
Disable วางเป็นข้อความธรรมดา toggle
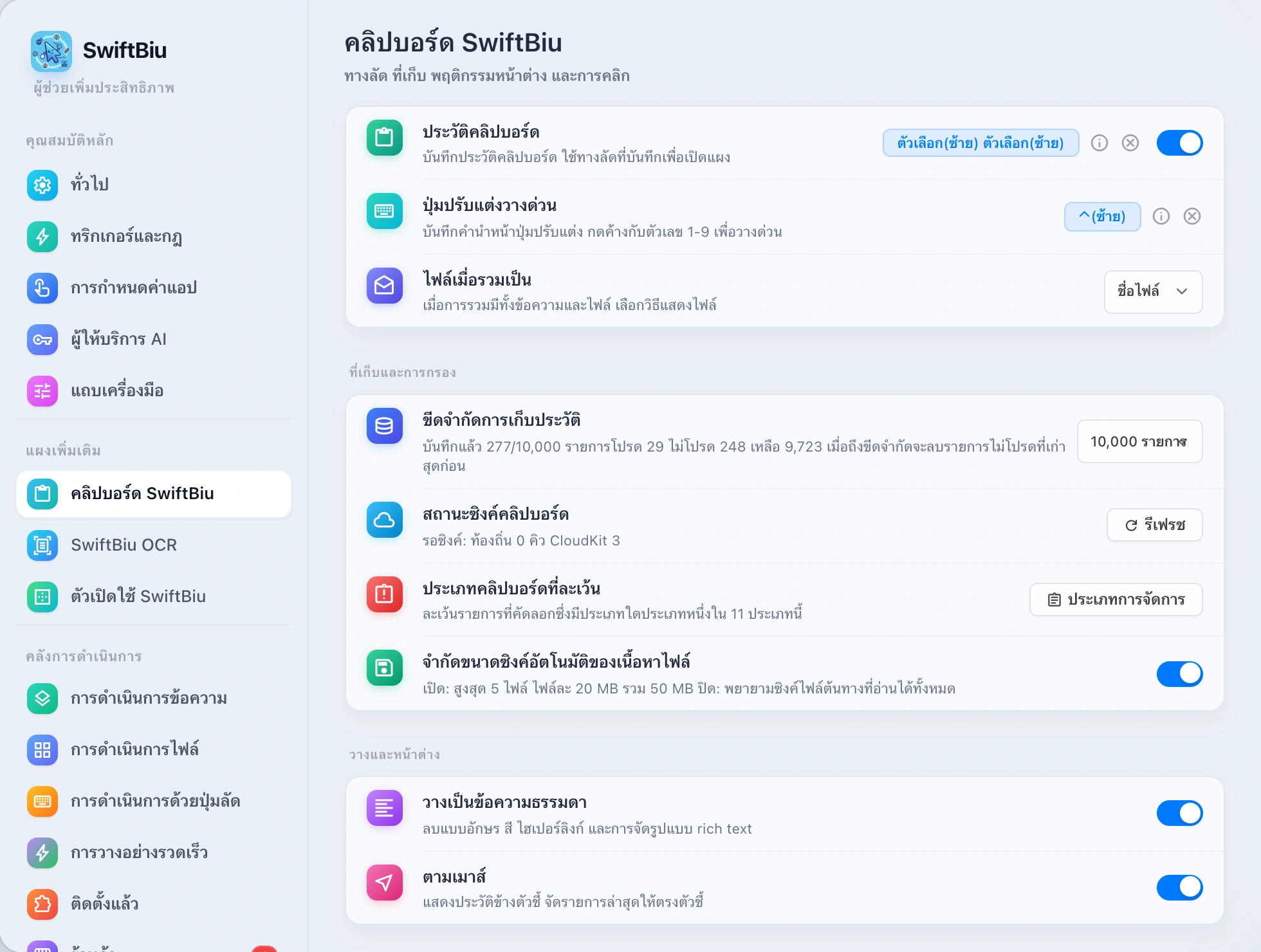coord(1179,813)
